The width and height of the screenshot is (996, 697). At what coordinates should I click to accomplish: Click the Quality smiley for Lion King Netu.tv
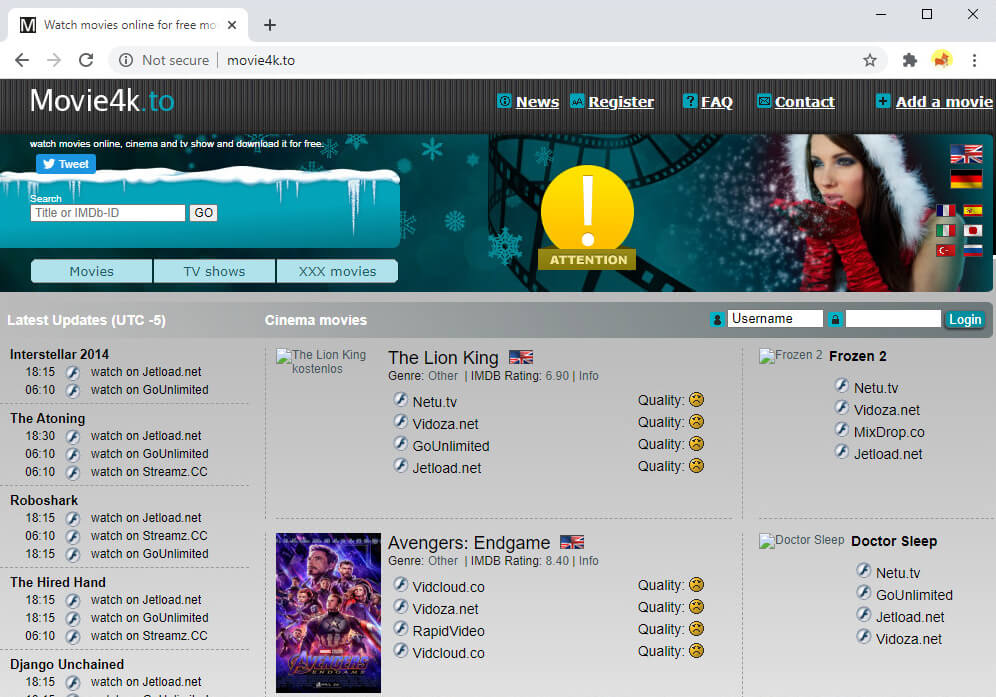point(697,400)
